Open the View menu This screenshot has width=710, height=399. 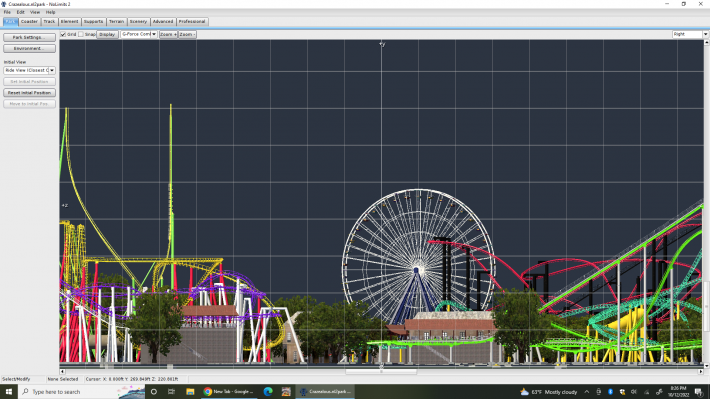[x=35, y=12]
